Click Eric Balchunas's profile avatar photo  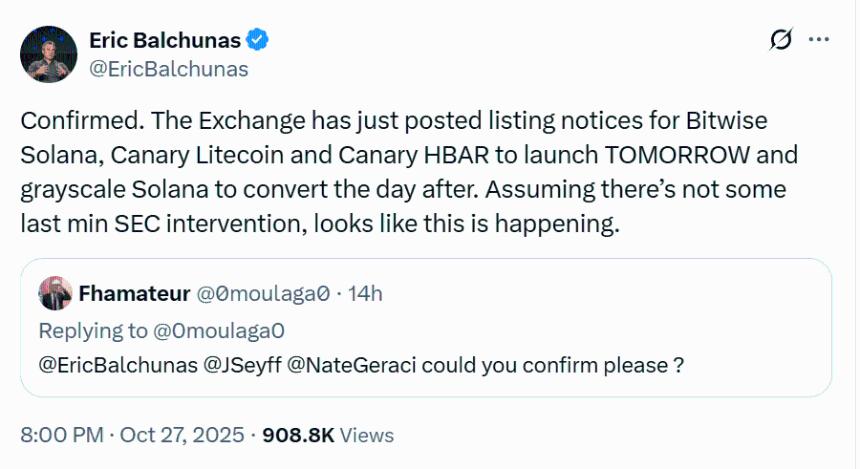49,55
